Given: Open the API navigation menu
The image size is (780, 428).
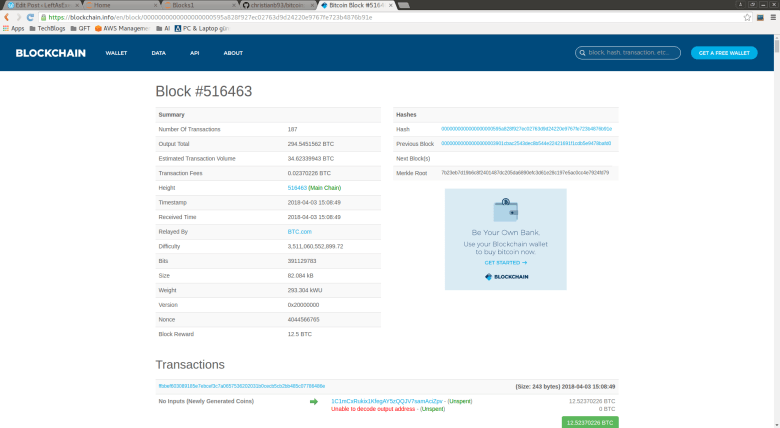Looking at the screenshot, I should pos(195,53).
